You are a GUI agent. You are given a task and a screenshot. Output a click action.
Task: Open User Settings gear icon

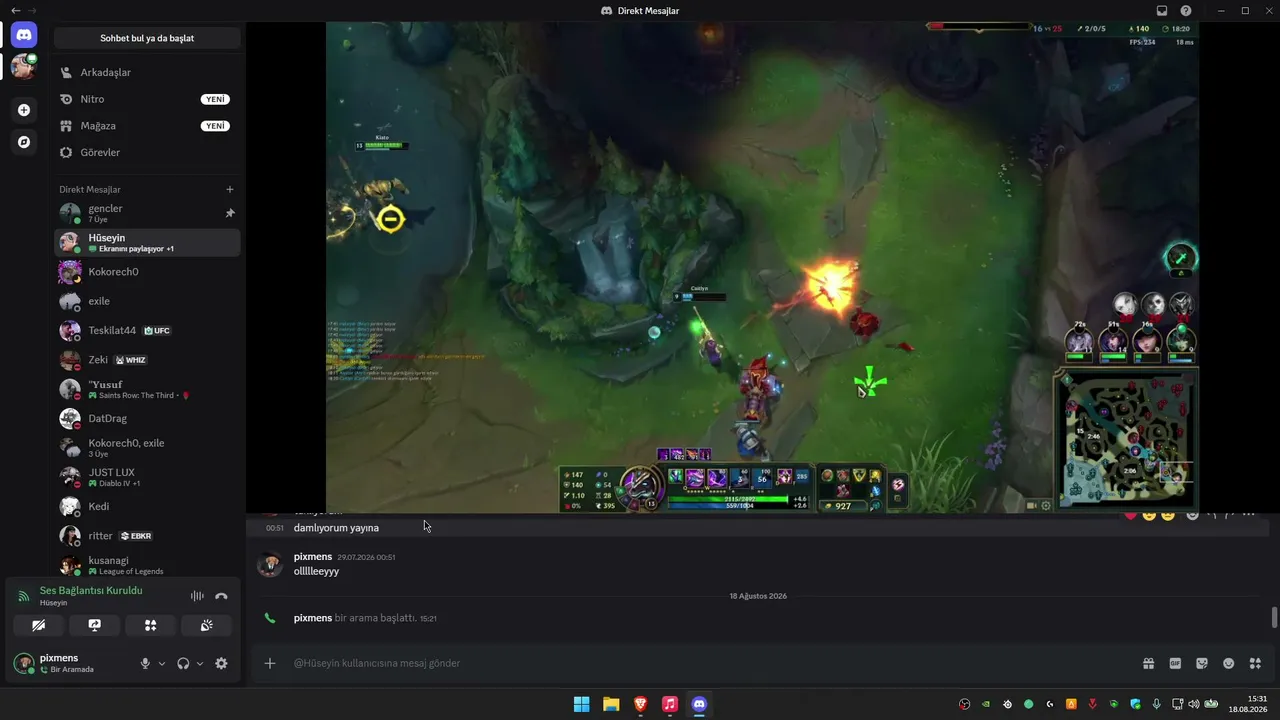[222, 663]
